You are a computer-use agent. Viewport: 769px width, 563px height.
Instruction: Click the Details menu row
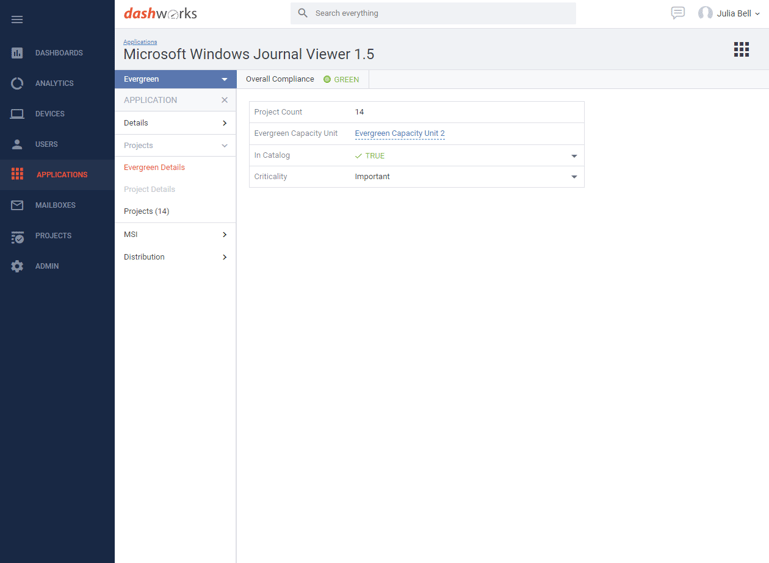(176, 123)
